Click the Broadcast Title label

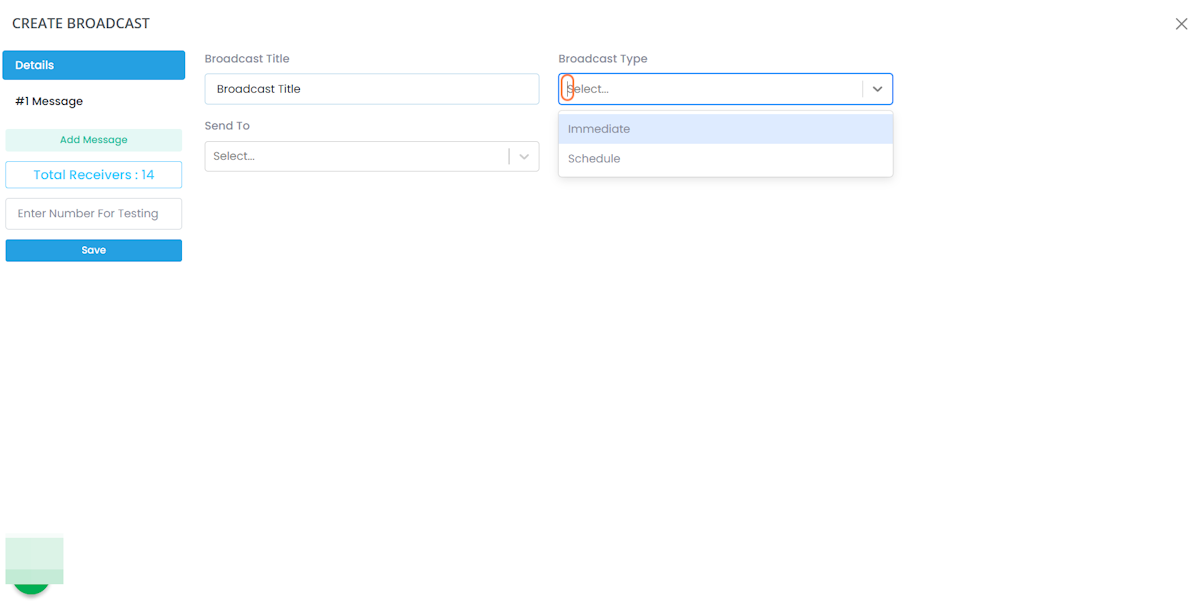coord(247,59)
